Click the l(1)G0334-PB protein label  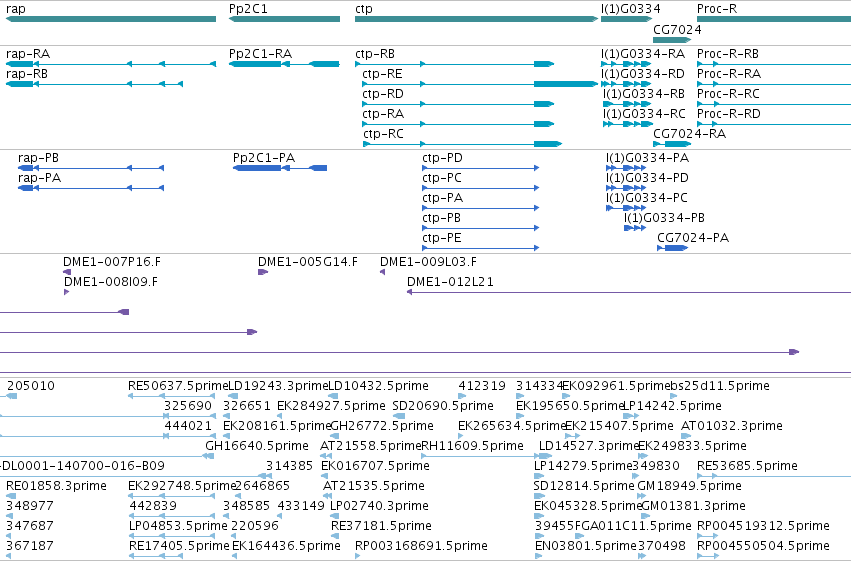(664, 218)
